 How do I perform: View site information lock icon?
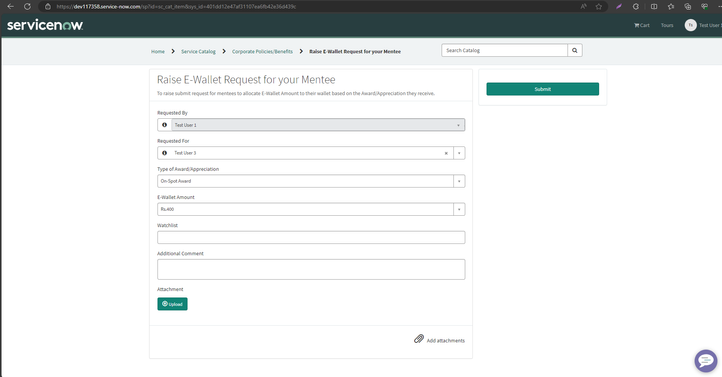[x=47, y=6]
